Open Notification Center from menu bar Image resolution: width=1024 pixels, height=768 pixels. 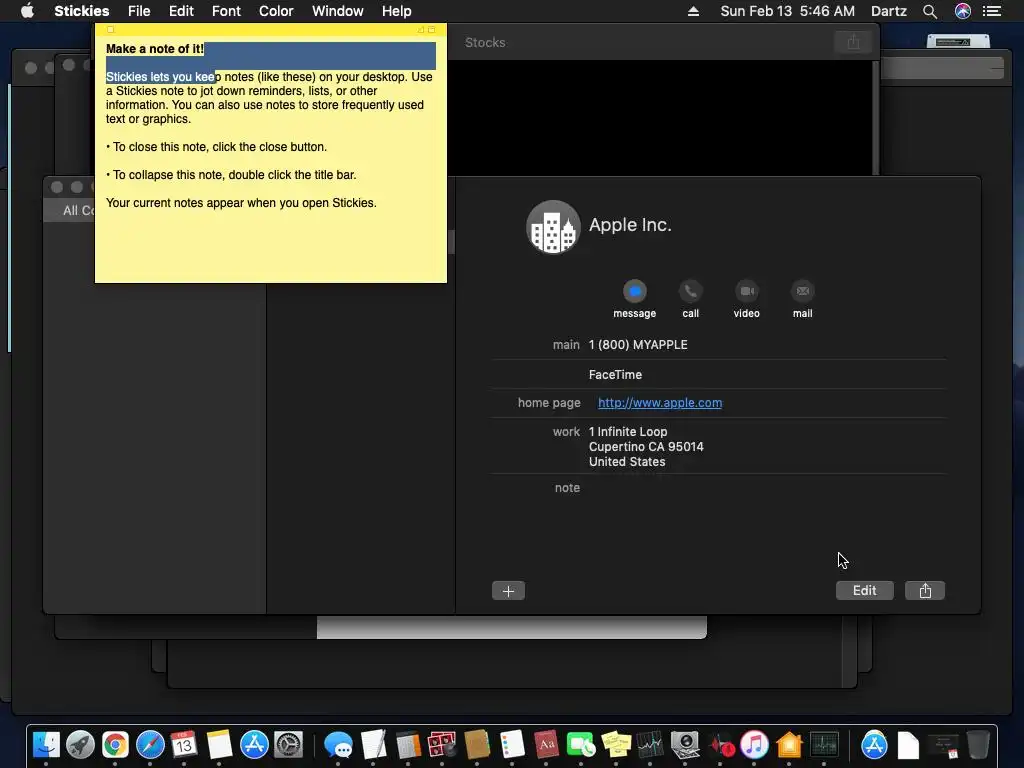pos(992,11)
